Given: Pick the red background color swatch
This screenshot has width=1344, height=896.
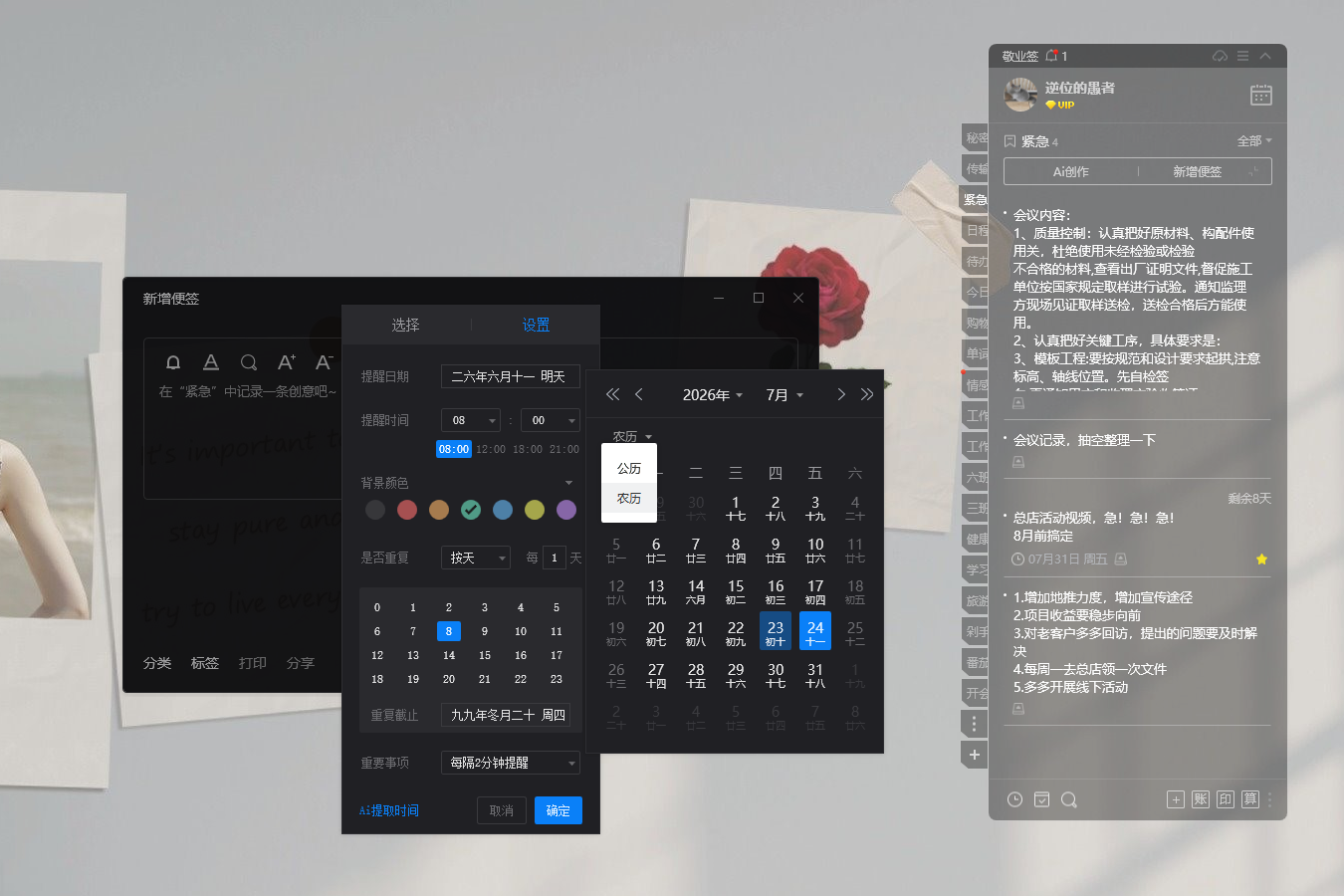Looking at the screenshot, I should click(x=407, y=510).
